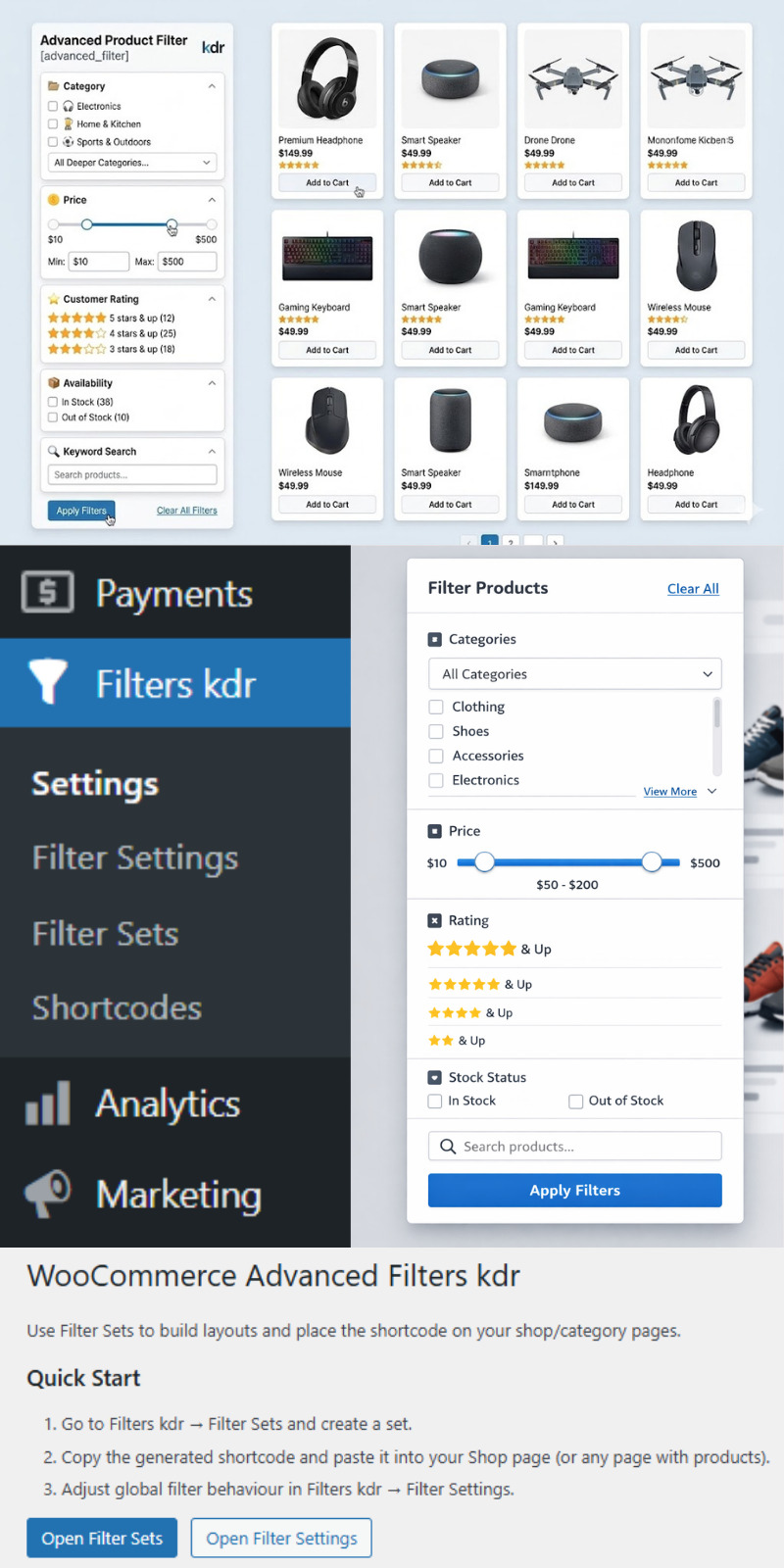Collapse the Price section in Advanced Product Filter
The width and height of the screenshot is (784, 1568).
tap(212, 200)
